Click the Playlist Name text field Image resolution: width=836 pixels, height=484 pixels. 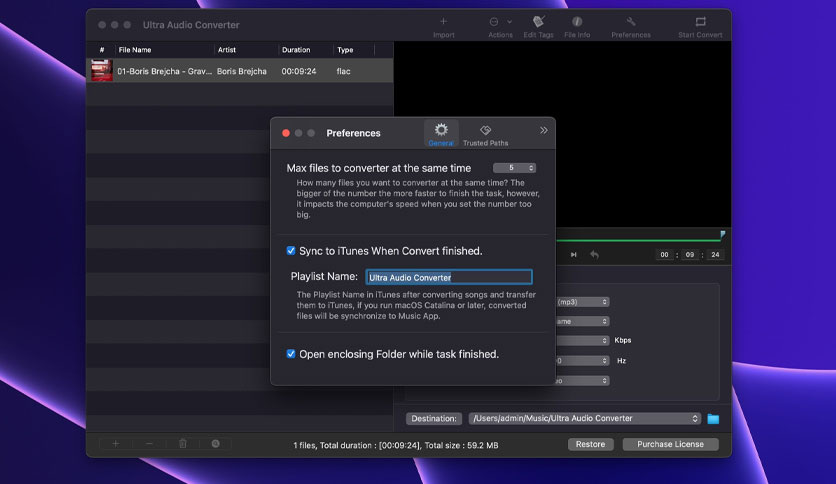click(x=449, y=277)
